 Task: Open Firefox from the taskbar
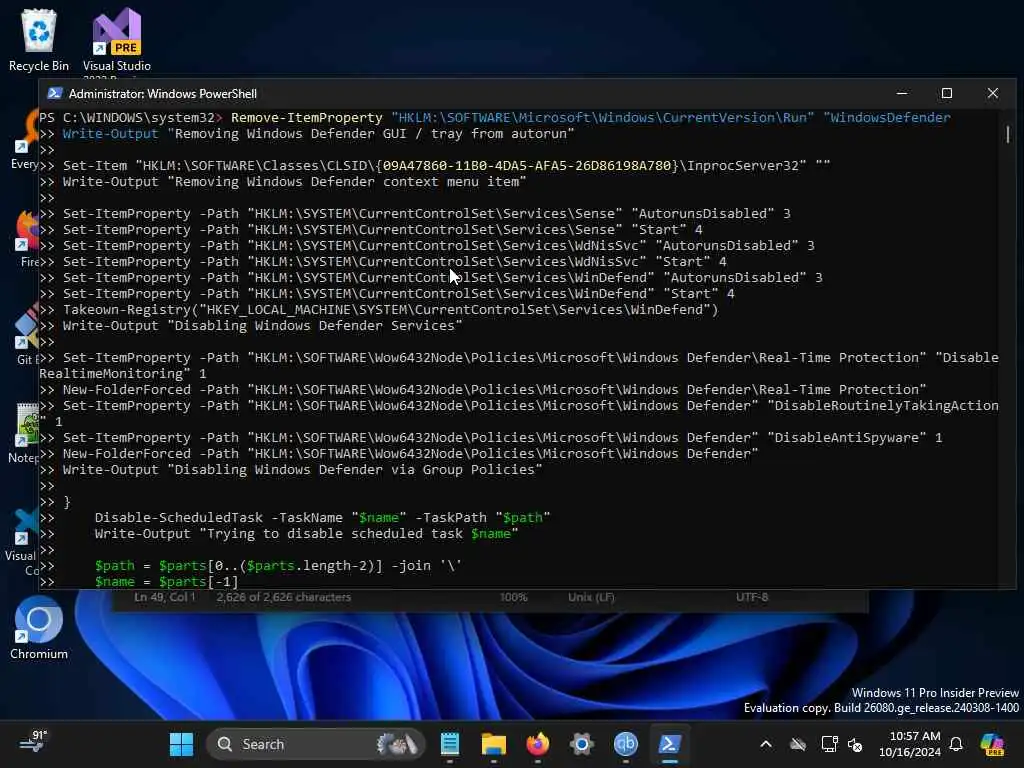click(x=537, y=744)
